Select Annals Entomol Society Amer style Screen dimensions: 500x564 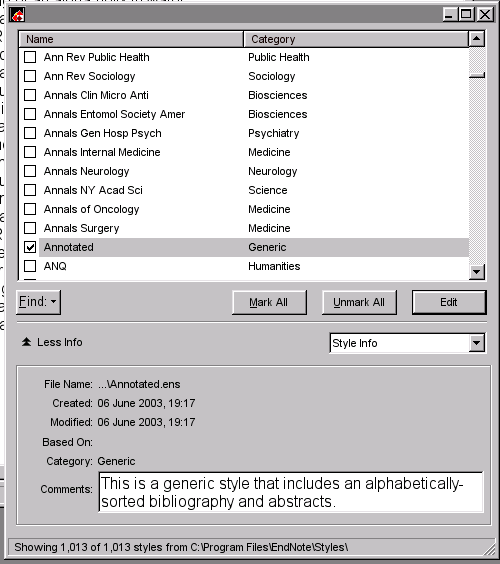[114, 114]
